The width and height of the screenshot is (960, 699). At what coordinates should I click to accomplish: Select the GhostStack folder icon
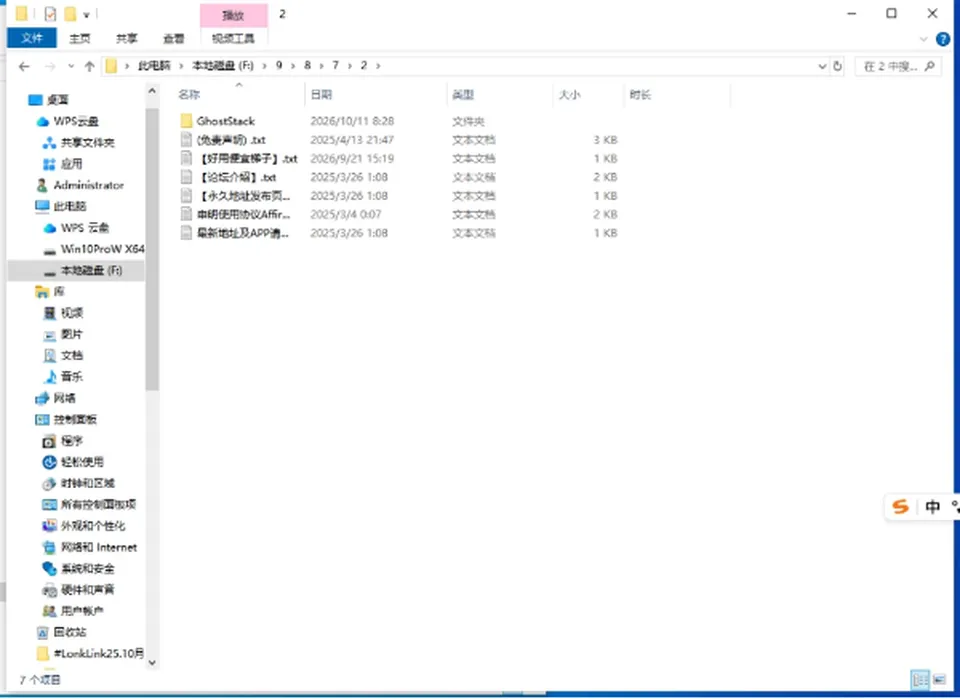coord(186,121)
